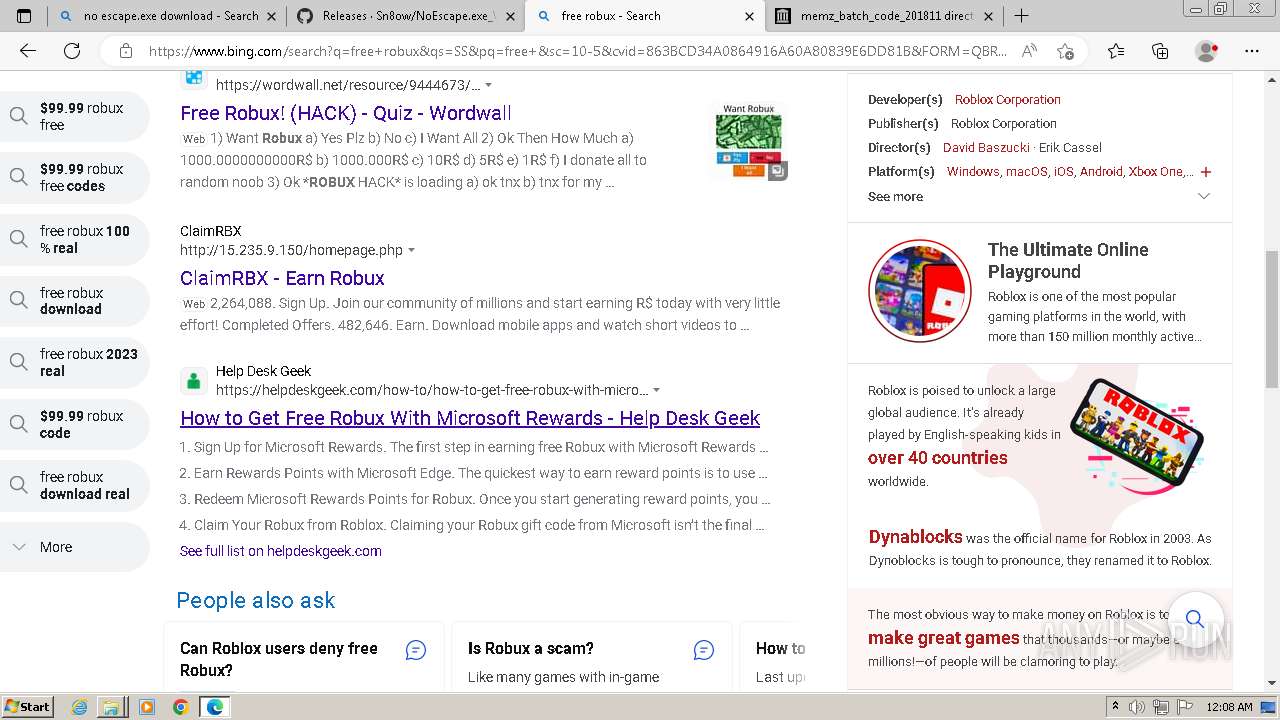The height and width of the screenshot is (720, 1280).
Task: Open the browser profile avatar
Action: (1207, 51)
